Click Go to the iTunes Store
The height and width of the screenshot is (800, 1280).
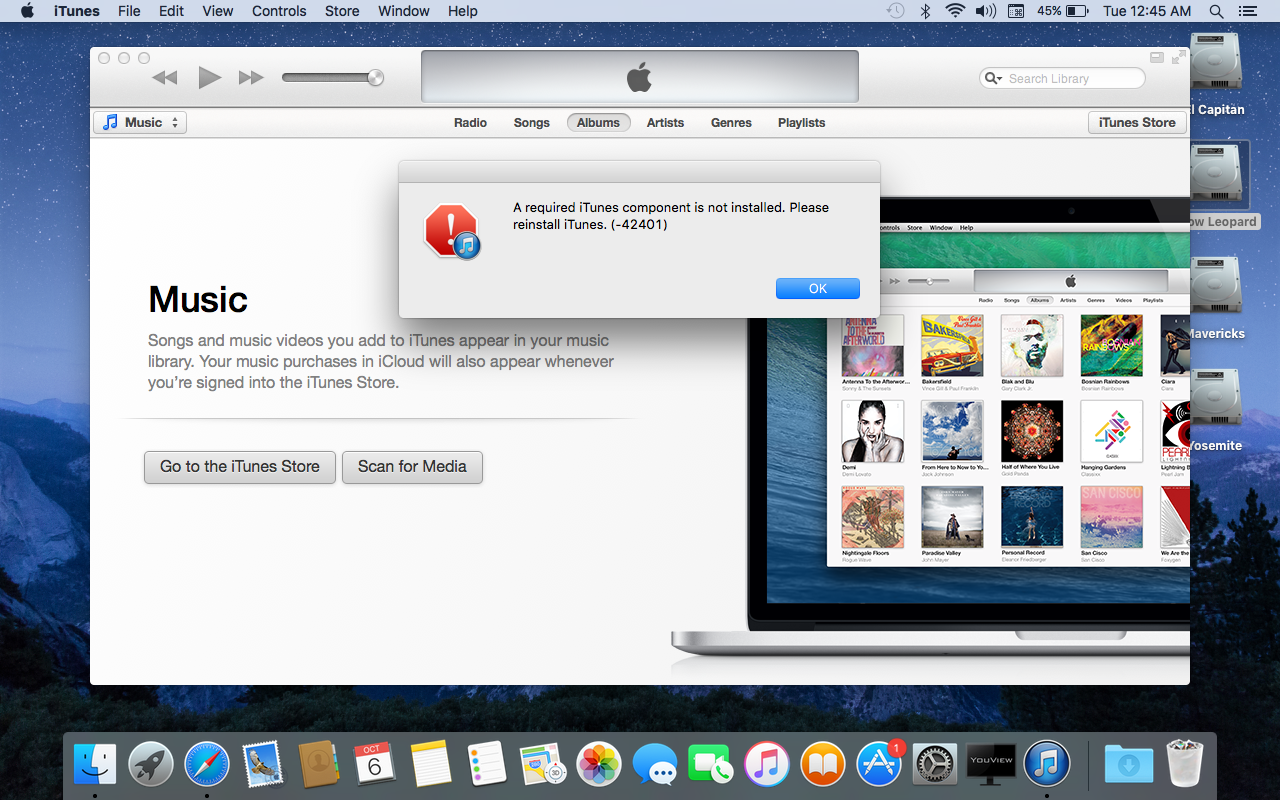point(240,466)
